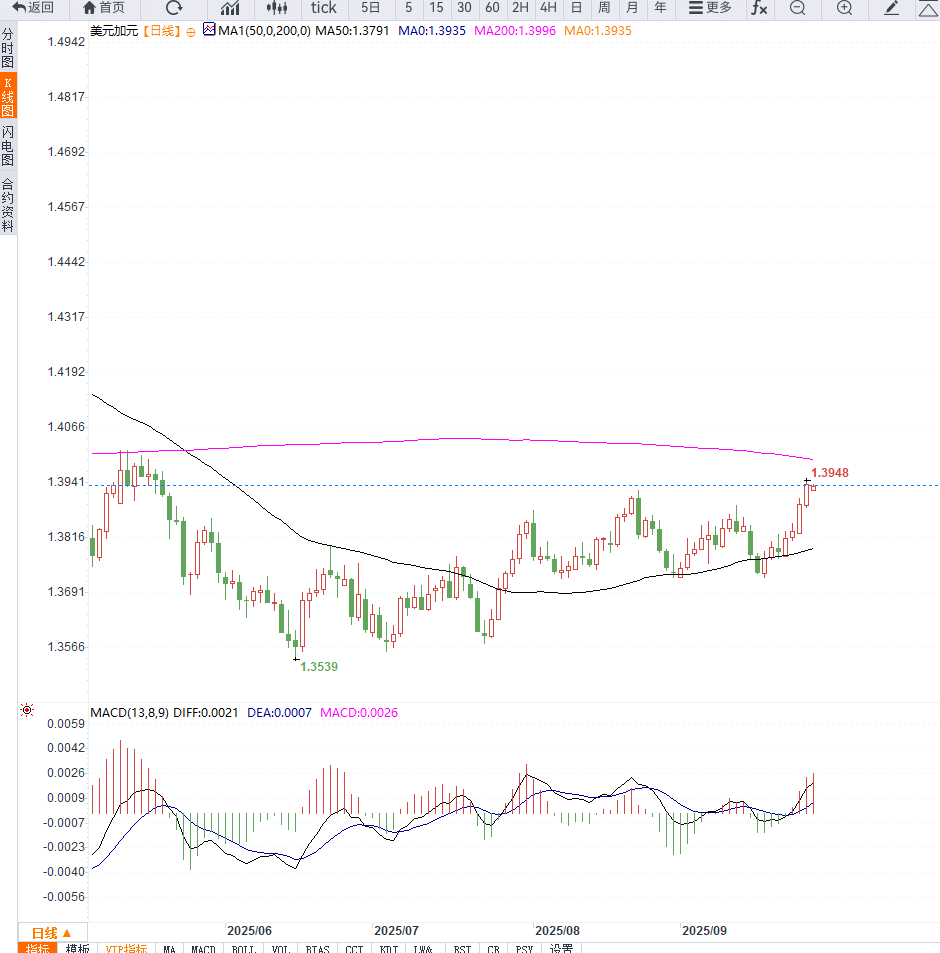Click the orange MA0:1.3935 label

click(x=598, y=30)
